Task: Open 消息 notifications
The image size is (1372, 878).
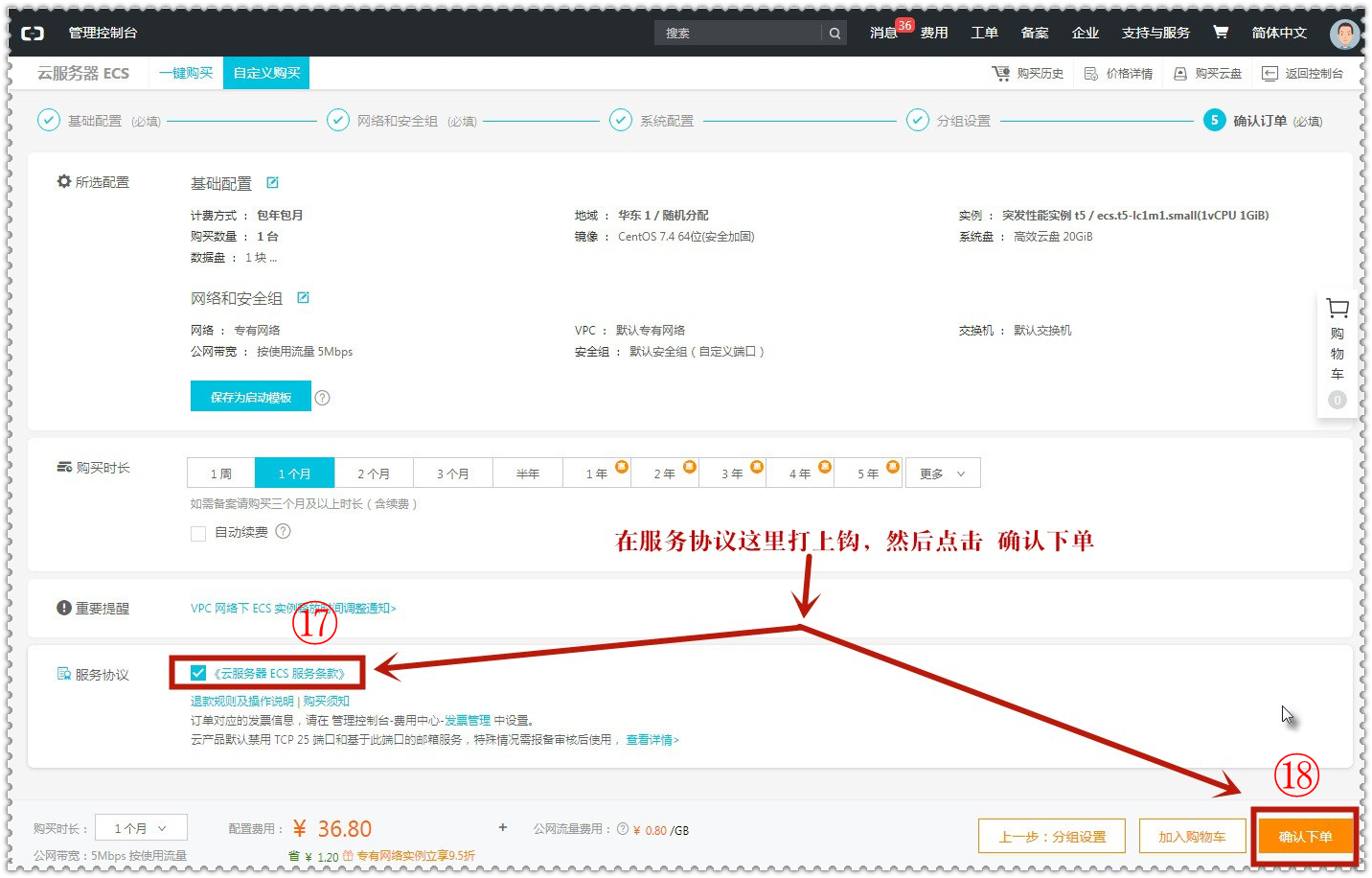Action: (x=882, y=33)
